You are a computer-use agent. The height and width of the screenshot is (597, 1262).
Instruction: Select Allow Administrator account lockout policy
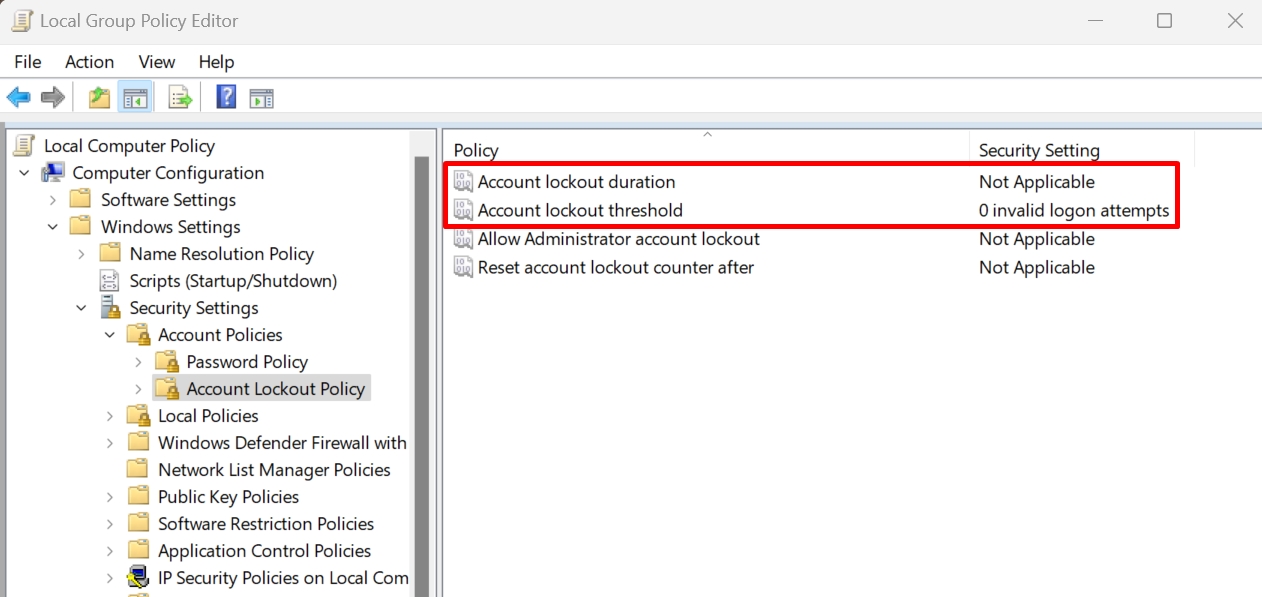coord(618,239)
